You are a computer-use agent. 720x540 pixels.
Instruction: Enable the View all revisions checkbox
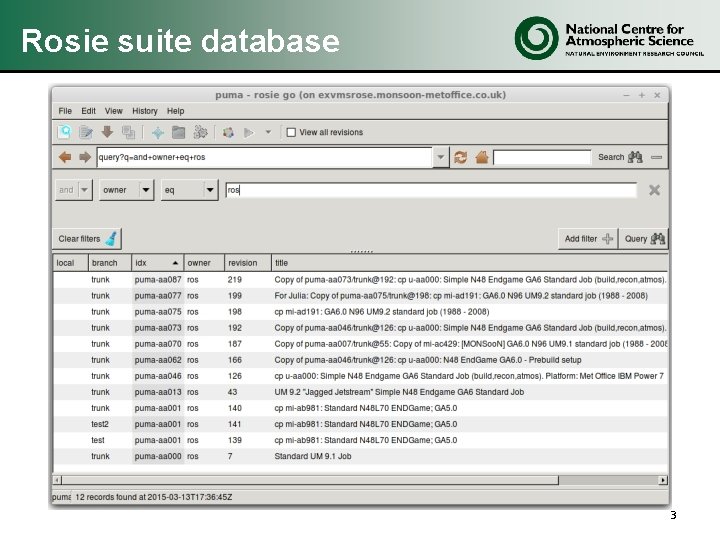tap(291, 132)
